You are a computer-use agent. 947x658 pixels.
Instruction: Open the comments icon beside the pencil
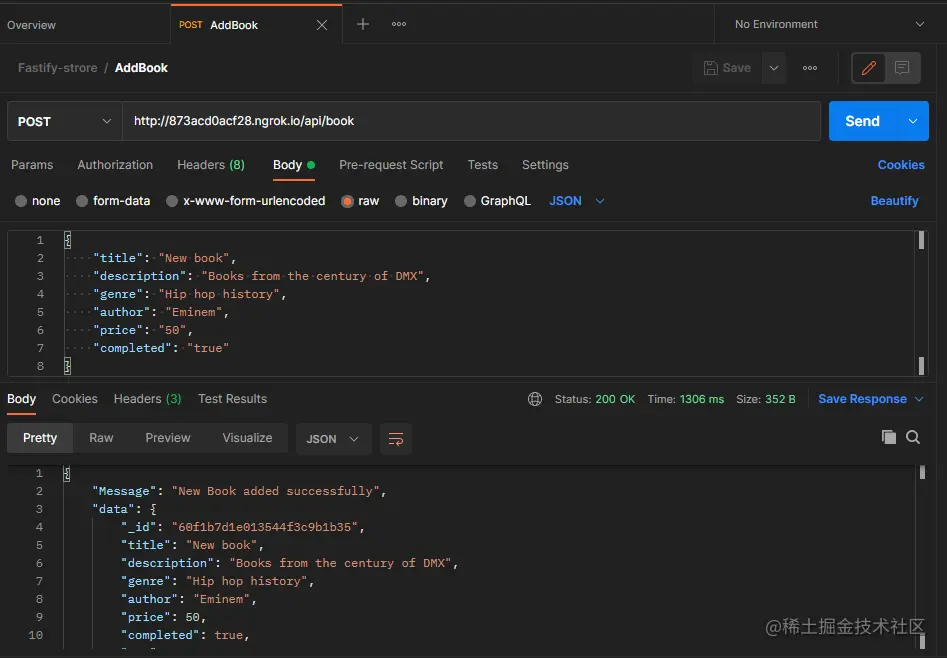point(901,67)
